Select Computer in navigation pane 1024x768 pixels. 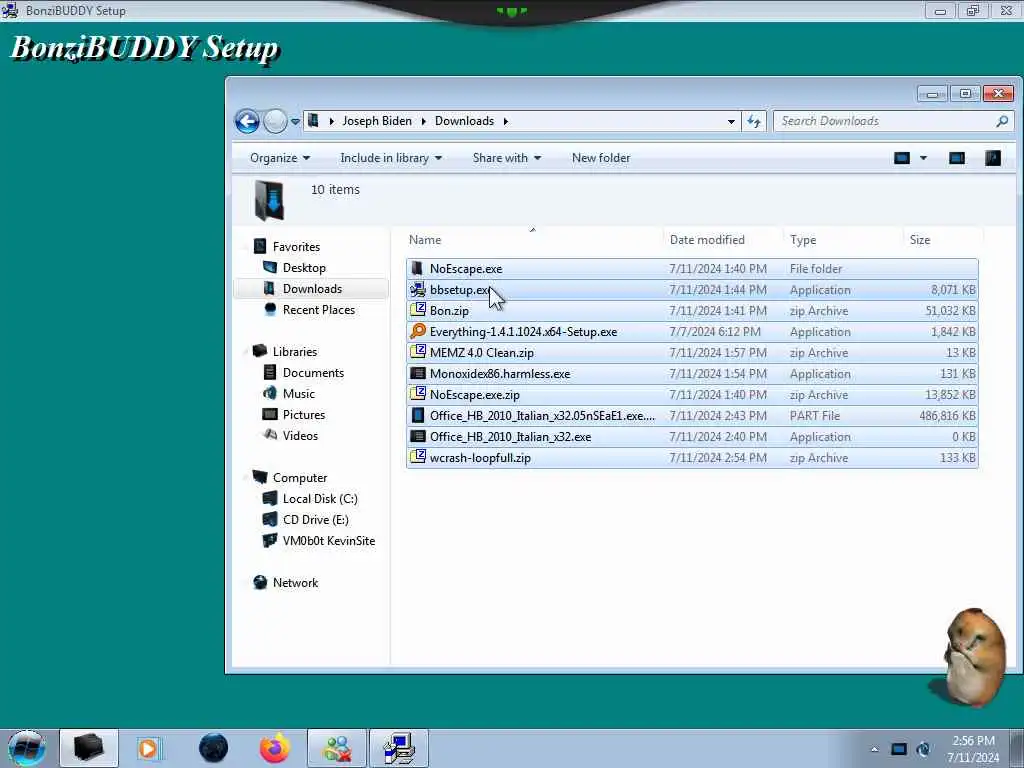coord(300,477)
